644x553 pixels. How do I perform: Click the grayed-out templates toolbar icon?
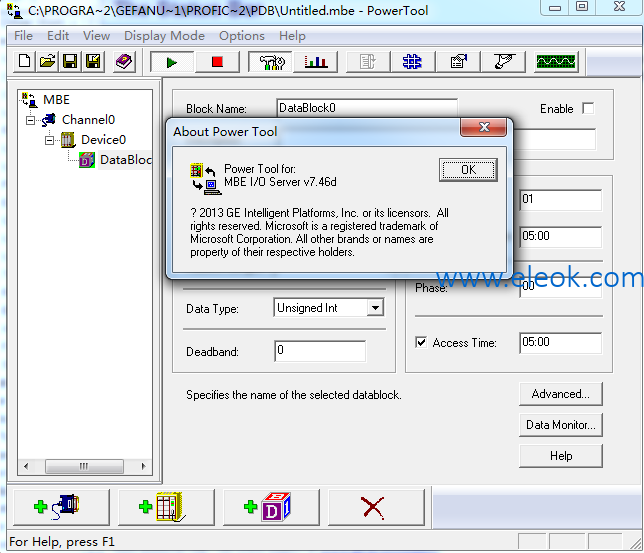pos(368,62)
